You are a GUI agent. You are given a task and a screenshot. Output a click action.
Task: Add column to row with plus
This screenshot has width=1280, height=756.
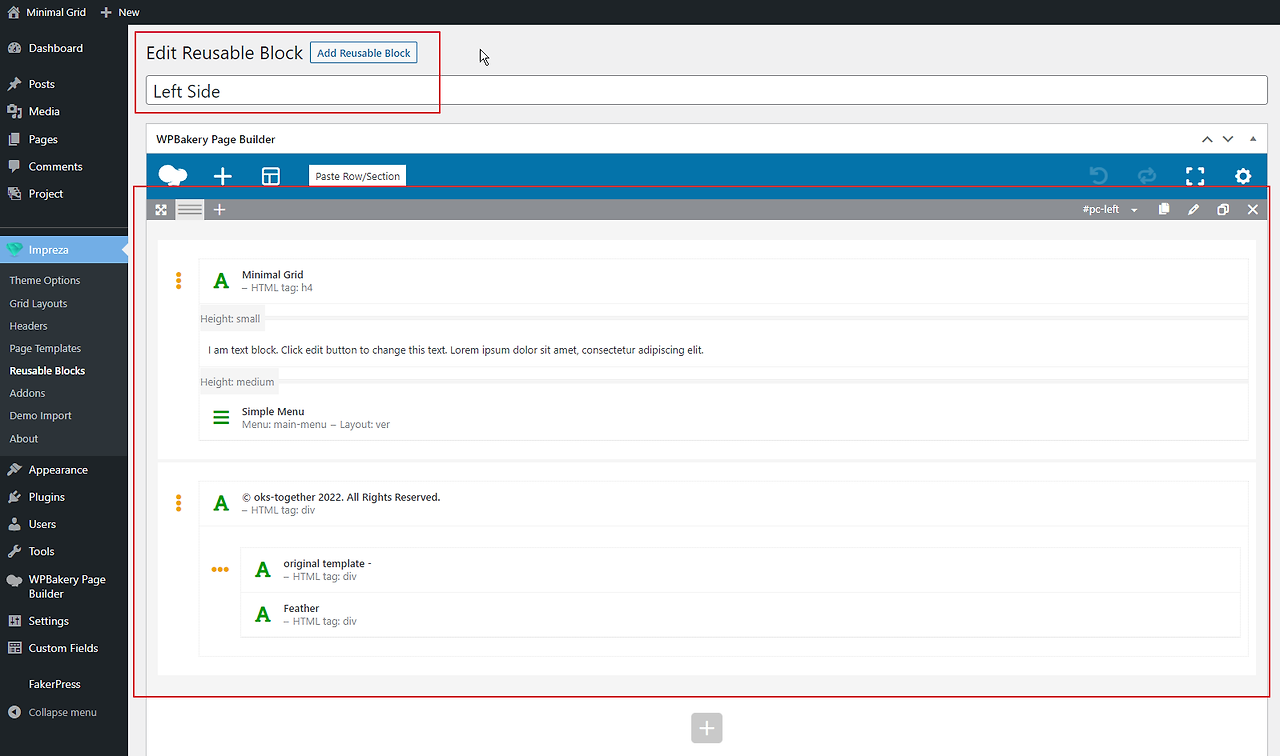[220, 210]
